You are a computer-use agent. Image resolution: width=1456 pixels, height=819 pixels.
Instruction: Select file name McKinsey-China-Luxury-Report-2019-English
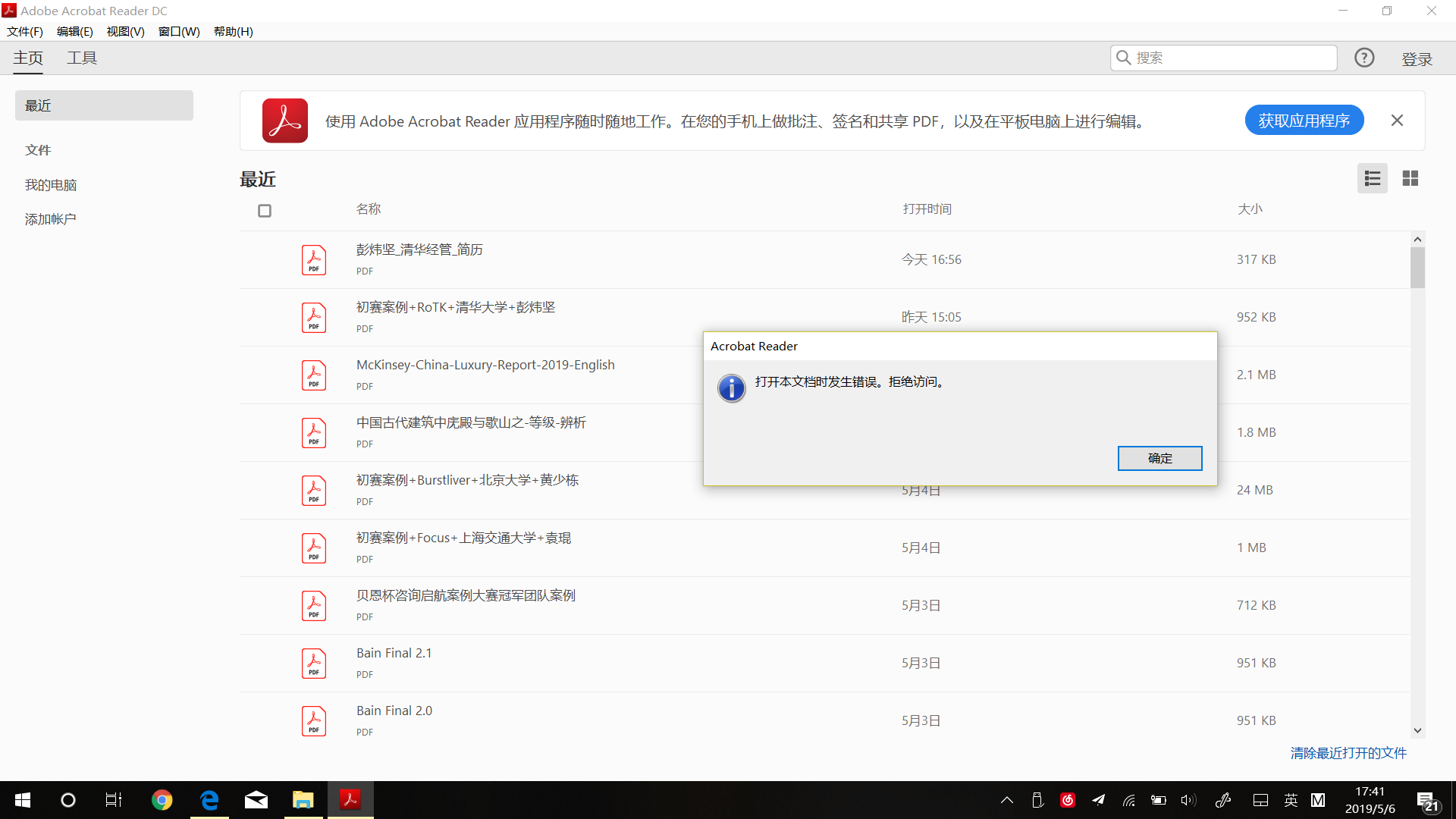pos(485,365)
